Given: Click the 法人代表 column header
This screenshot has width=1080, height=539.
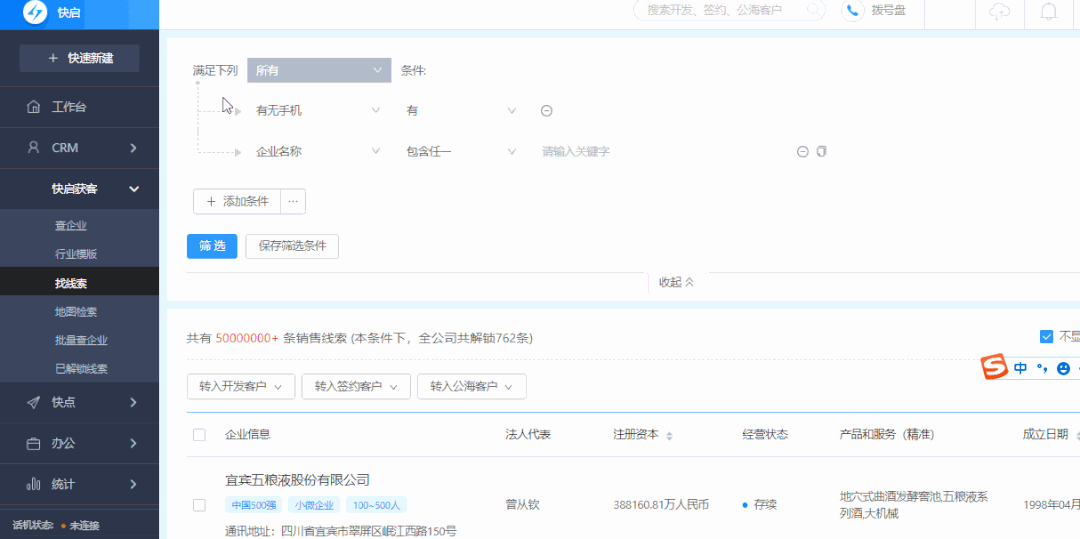Looking at the screenshot, I should tap(528, 434).
